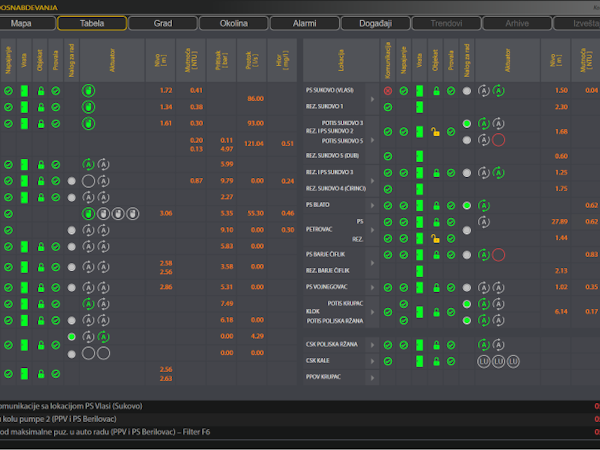Toggle work order indicator for REZ. I PS SUKOVO 3
Image resolution: width=600 pixels, height=450 pixels.
coord(466,173)
